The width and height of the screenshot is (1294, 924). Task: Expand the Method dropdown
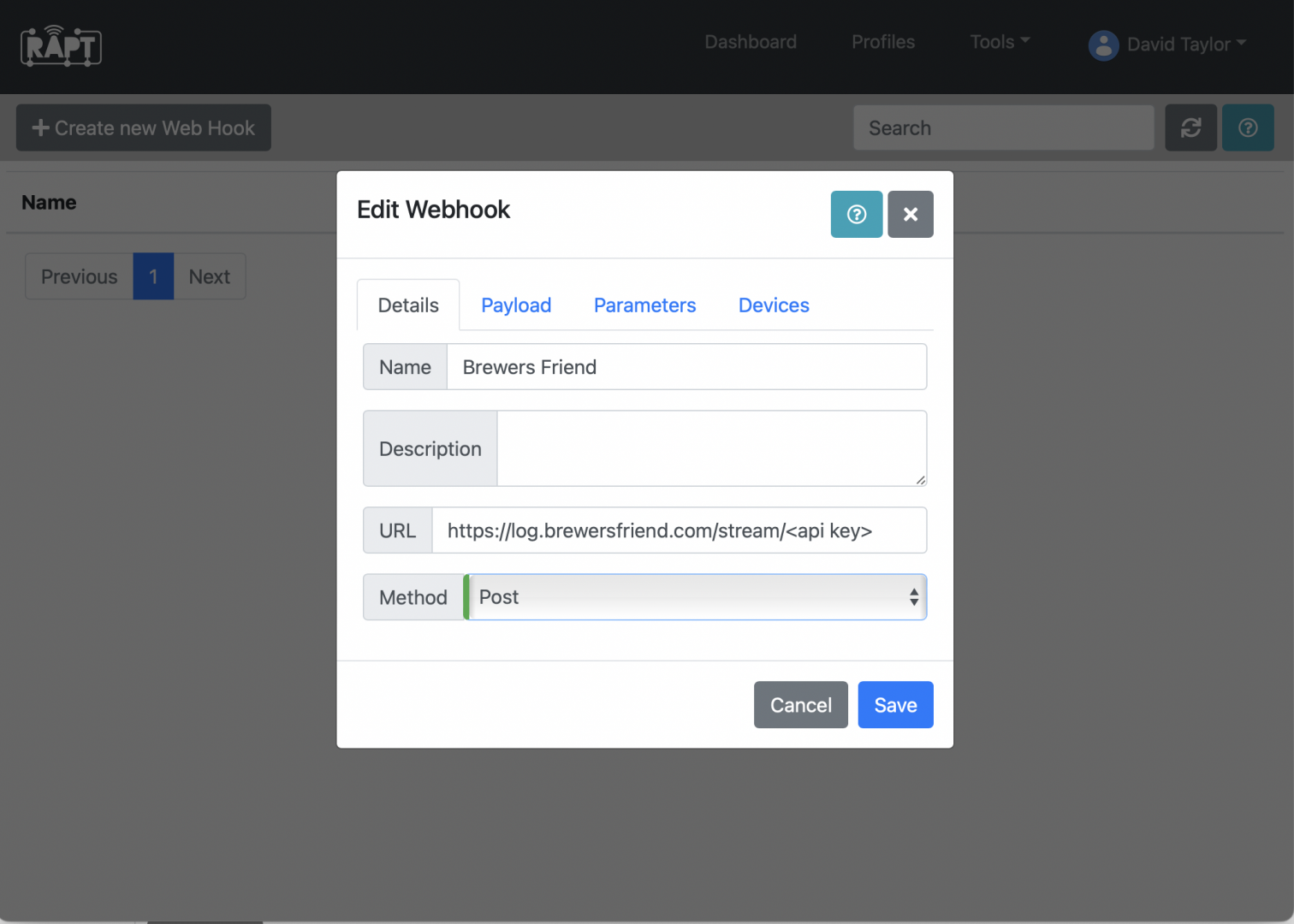point(697,597)
